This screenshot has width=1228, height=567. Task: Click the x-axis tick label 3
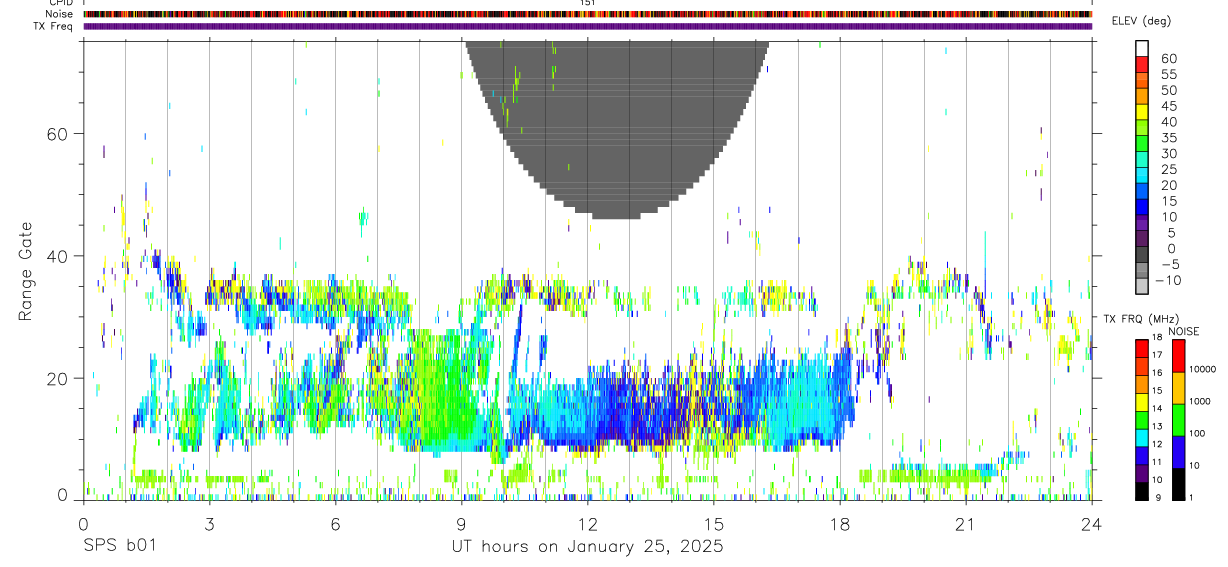pyautogui.click(x=209, y=524)
